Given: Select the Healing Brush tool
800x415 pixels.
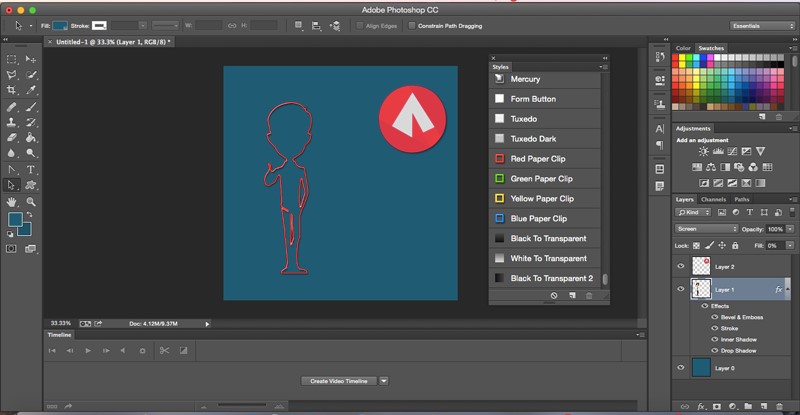Looking at the screenshot, I should 11,107.
